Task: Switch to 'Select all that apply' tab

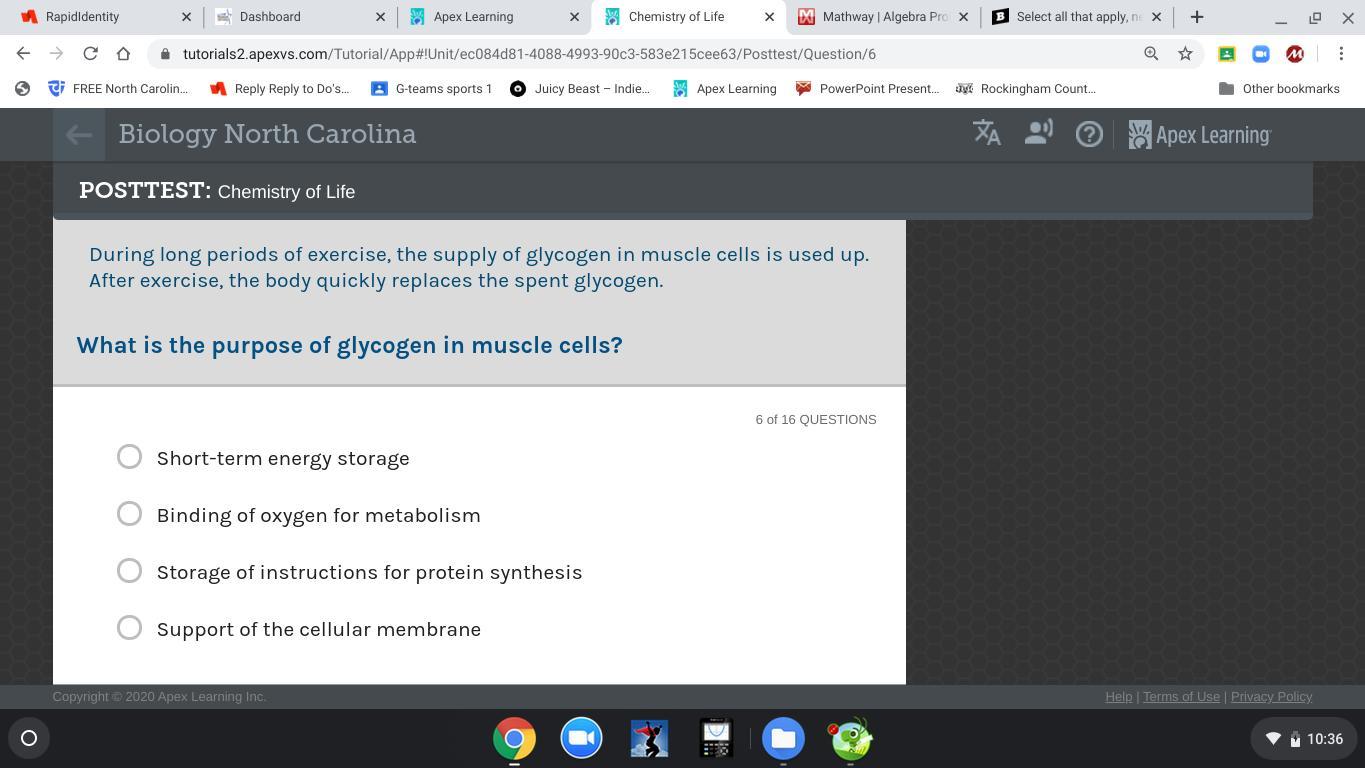Action: tap(1076, 17)
